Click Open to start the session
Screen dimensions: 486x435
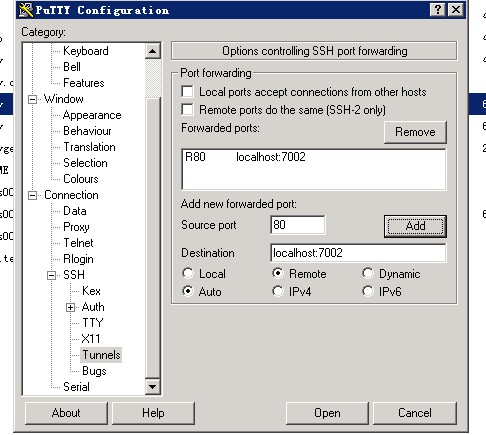click(x=327, y=413)
